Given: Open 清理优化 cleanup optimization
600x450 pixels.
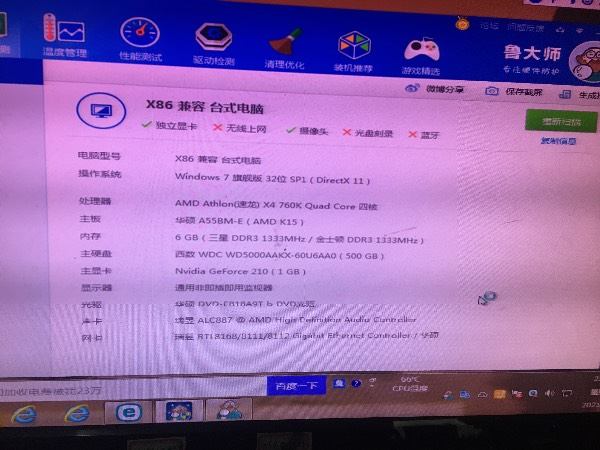Looking at the screenshot, I should tap(284, 49).
